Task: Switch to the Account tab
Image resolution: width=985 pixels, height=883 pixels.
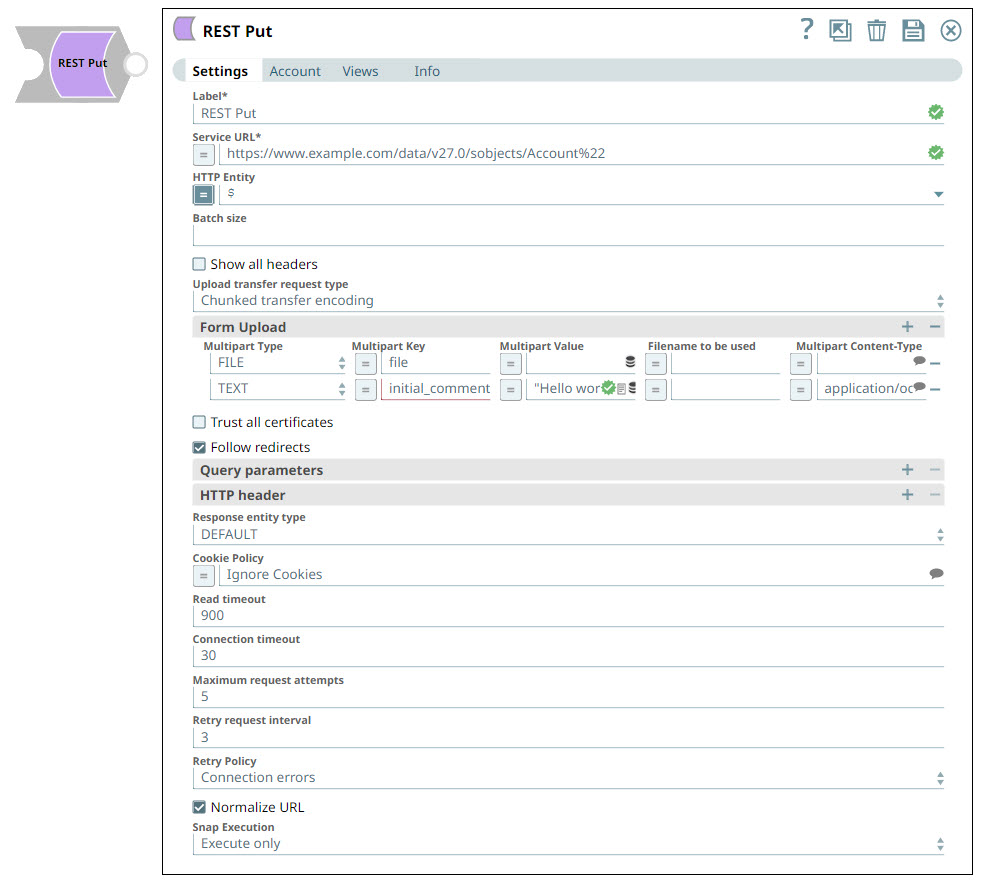Action: click(x=295, y=71)
